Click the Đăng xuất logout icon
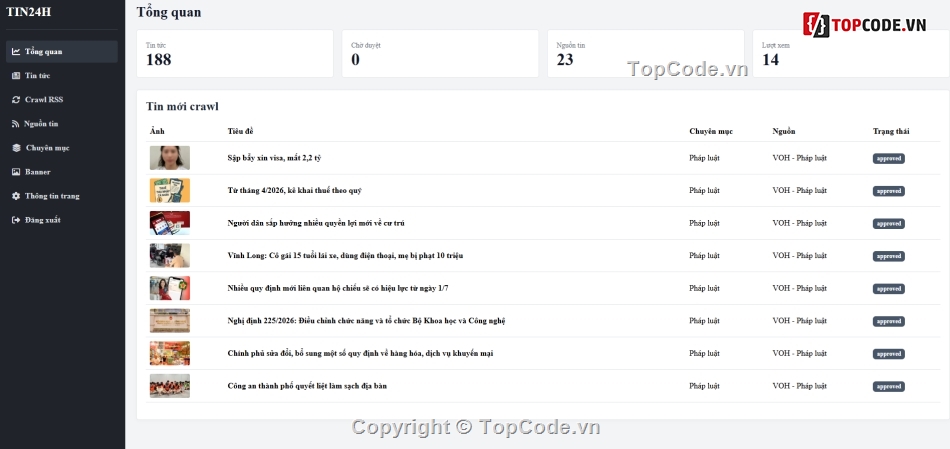Image resolution: width=950 pixels, height=449 pixels. pyautogui.click(x=16, y=220)
